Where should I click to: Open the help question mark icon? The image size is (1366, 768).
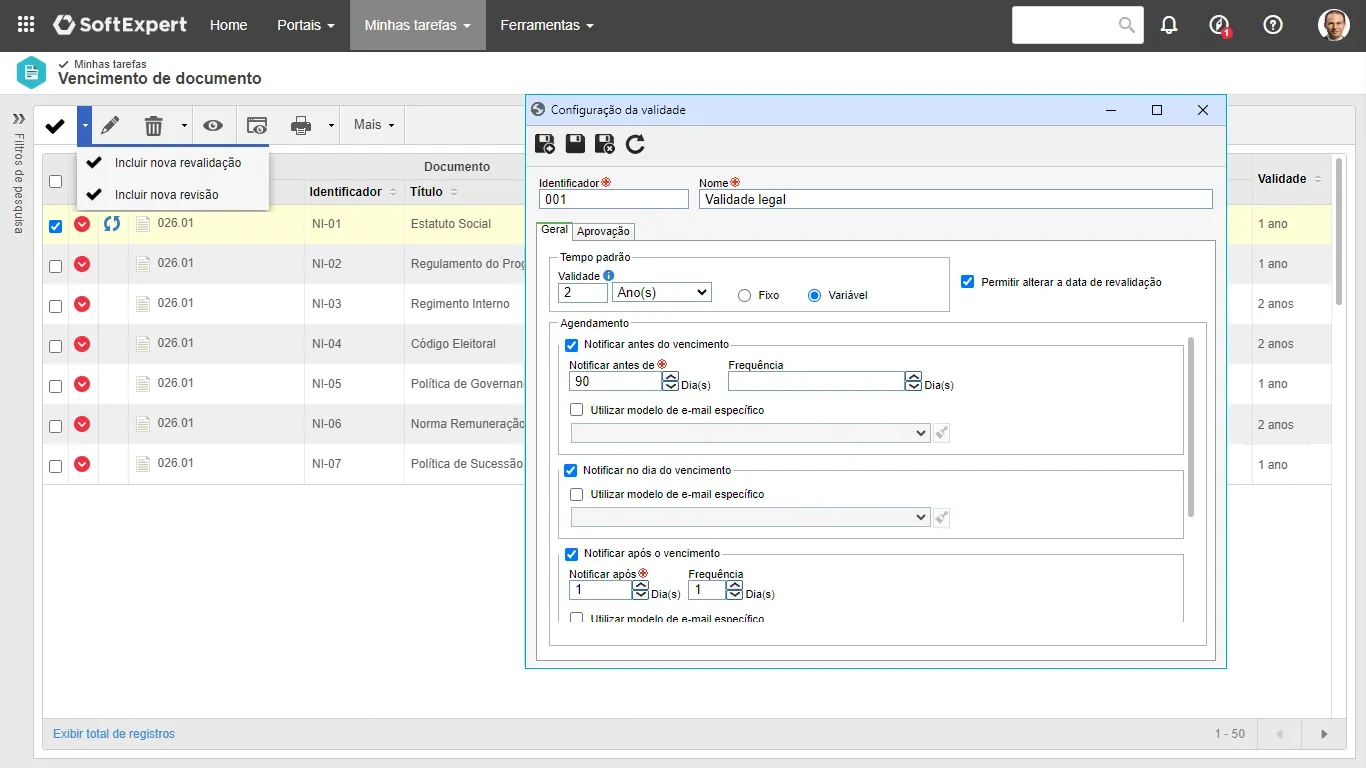coord(1273,25)
